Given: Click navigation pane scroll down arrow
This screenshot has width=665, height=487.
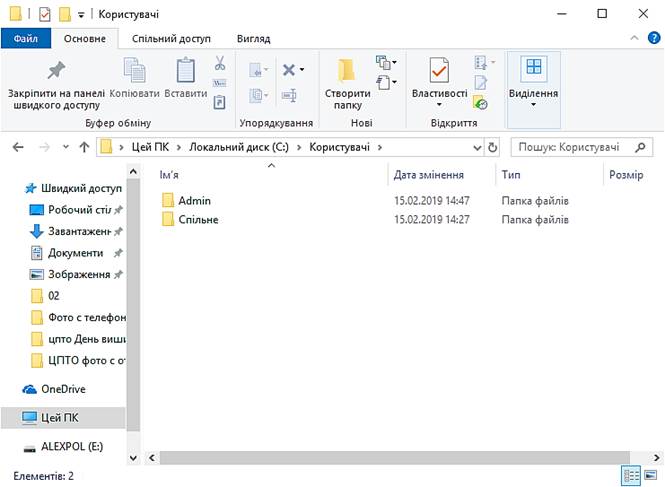Looking at the screenshot, I should coord(133,458).
